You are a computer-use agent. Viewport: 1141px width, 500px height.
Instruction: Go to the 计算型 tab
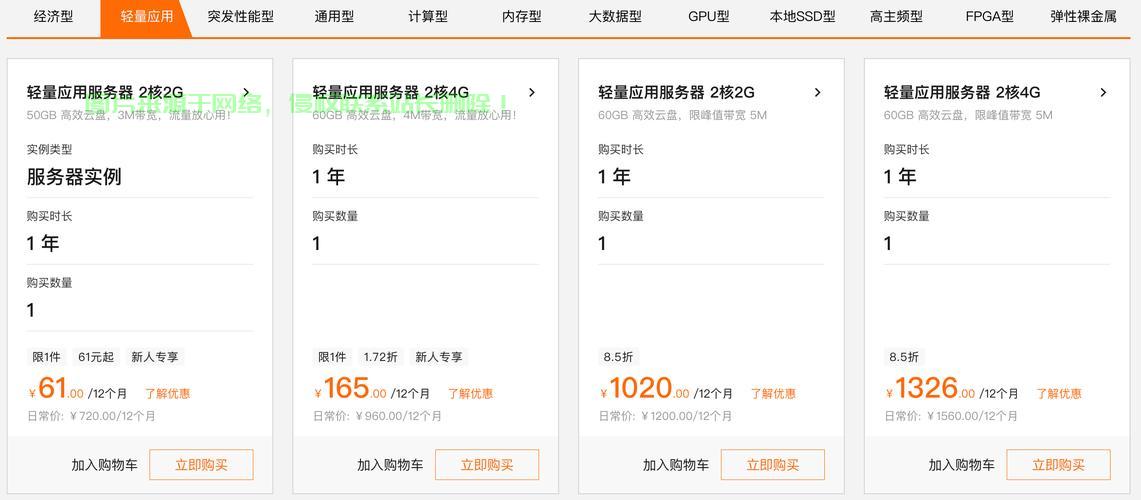coord(428,17)
